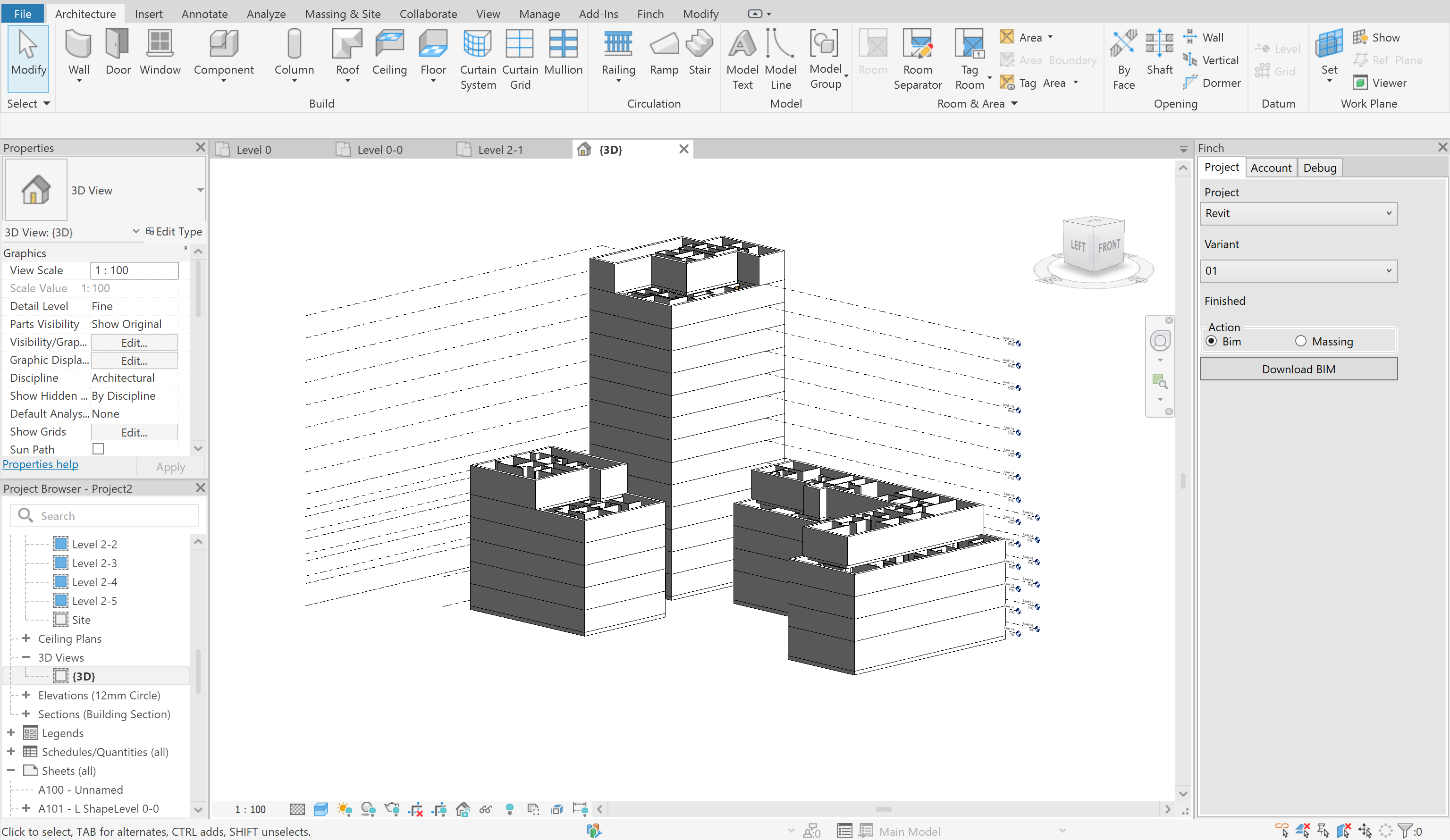The width and height of the screenshot is (1450, 840).
Task: Select the Massing radio button
Action: (x=1300, y=341)
